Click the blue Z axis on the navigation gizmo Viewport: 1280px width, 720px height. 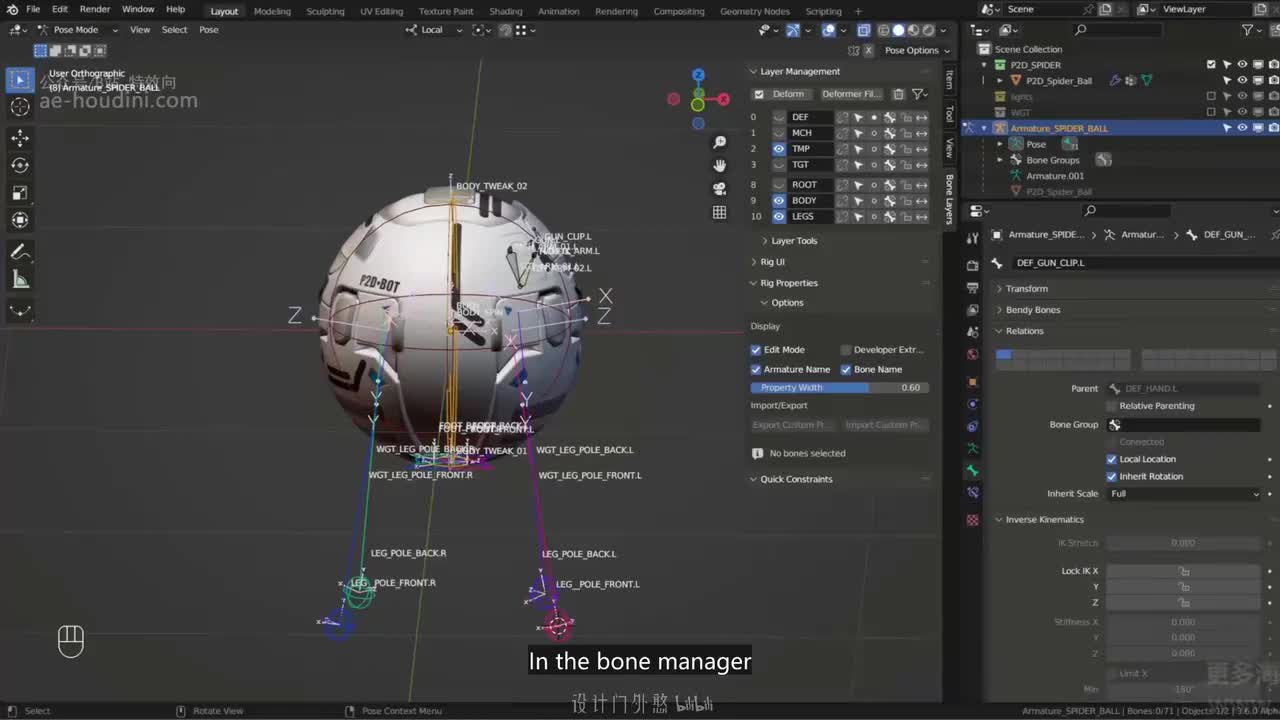(x=698, y=75)
